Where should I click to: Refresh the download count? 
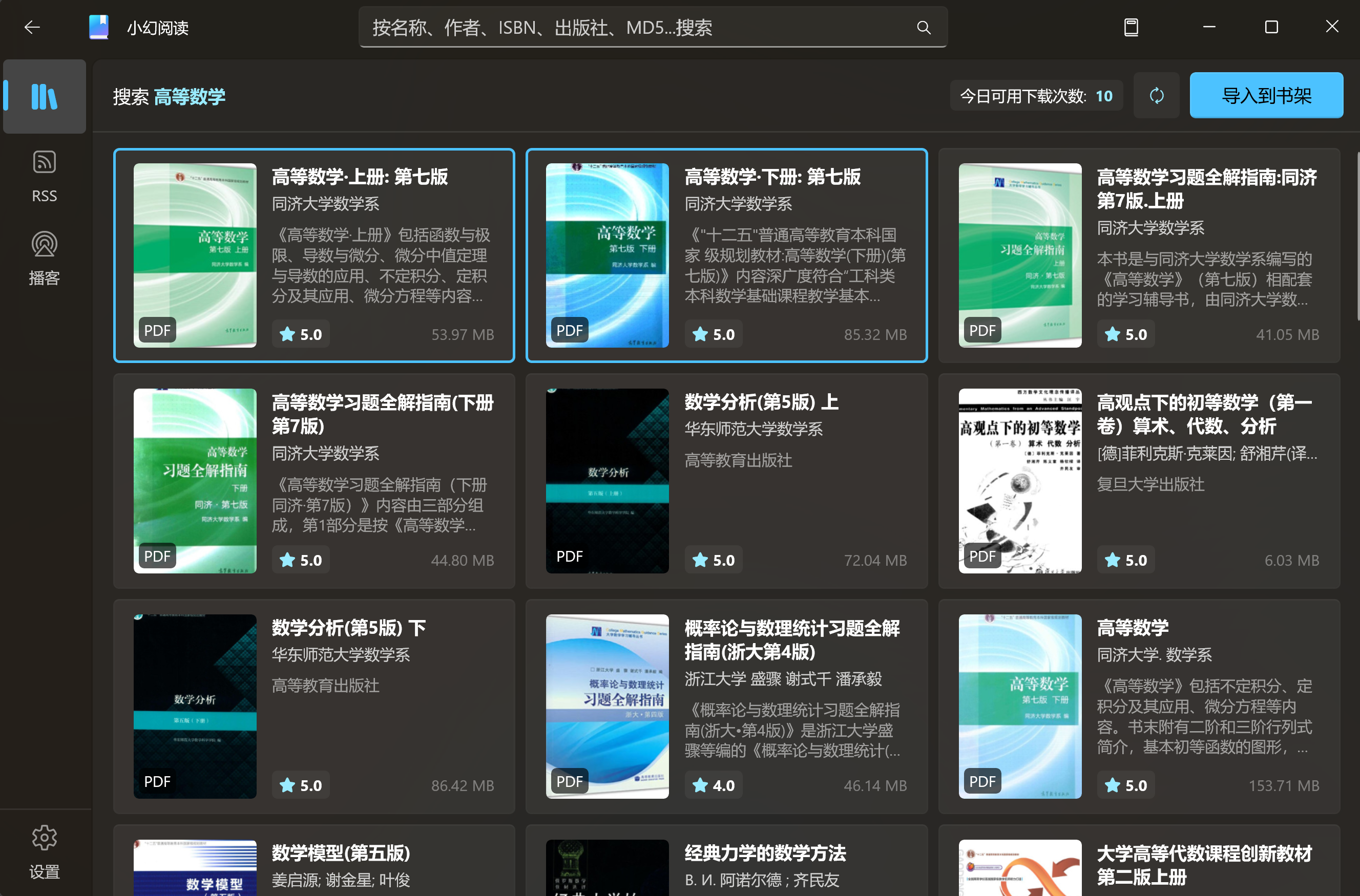[1156, 95]
